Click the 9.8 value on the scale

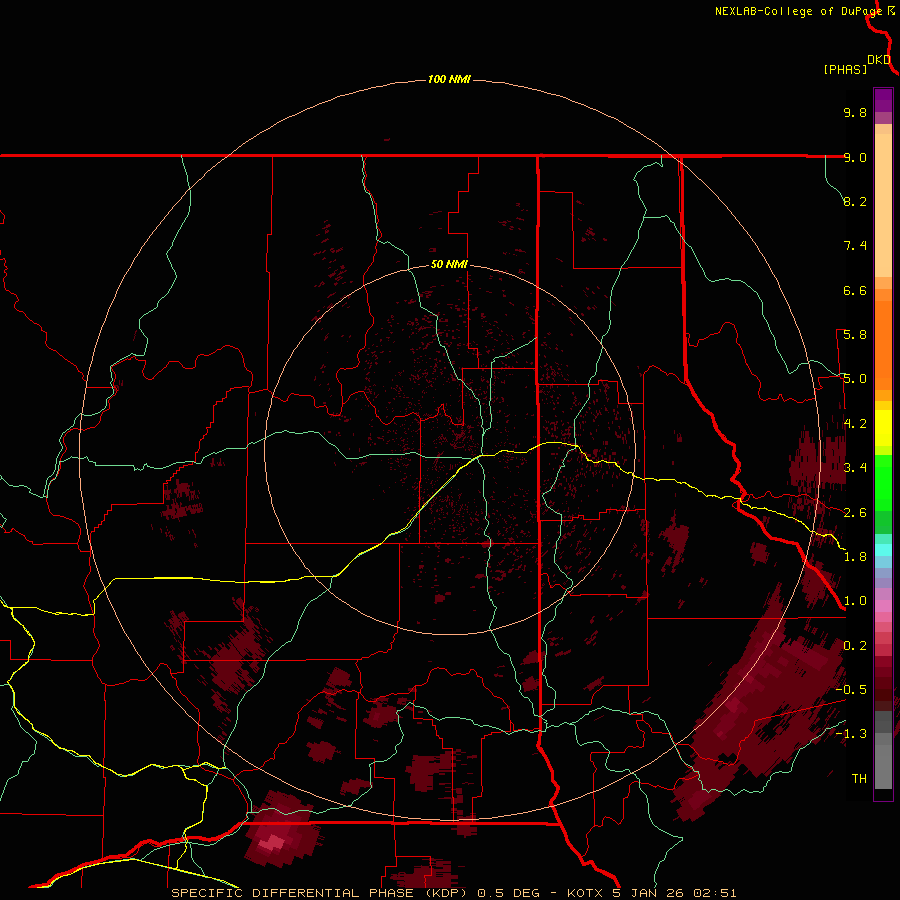(x=855, y=112)
